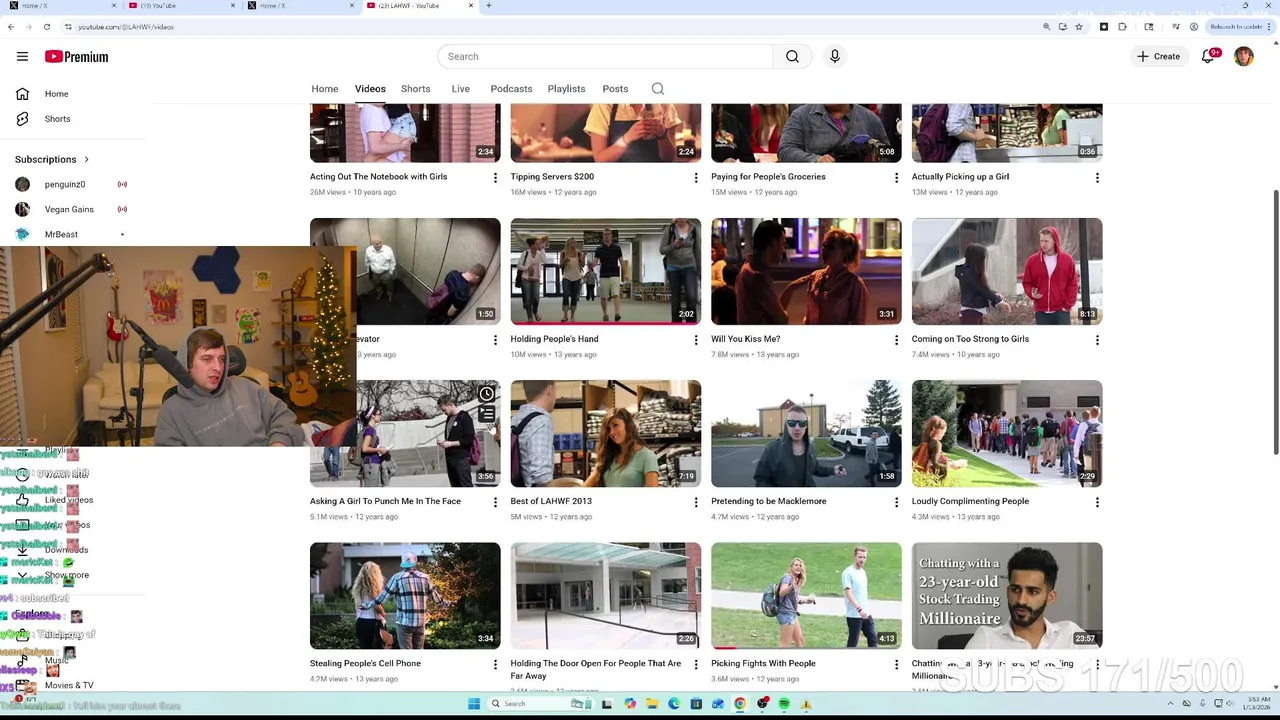Open the account avatar menu
Viewport: 1280px width, 720px height.
coord(1243,57)
